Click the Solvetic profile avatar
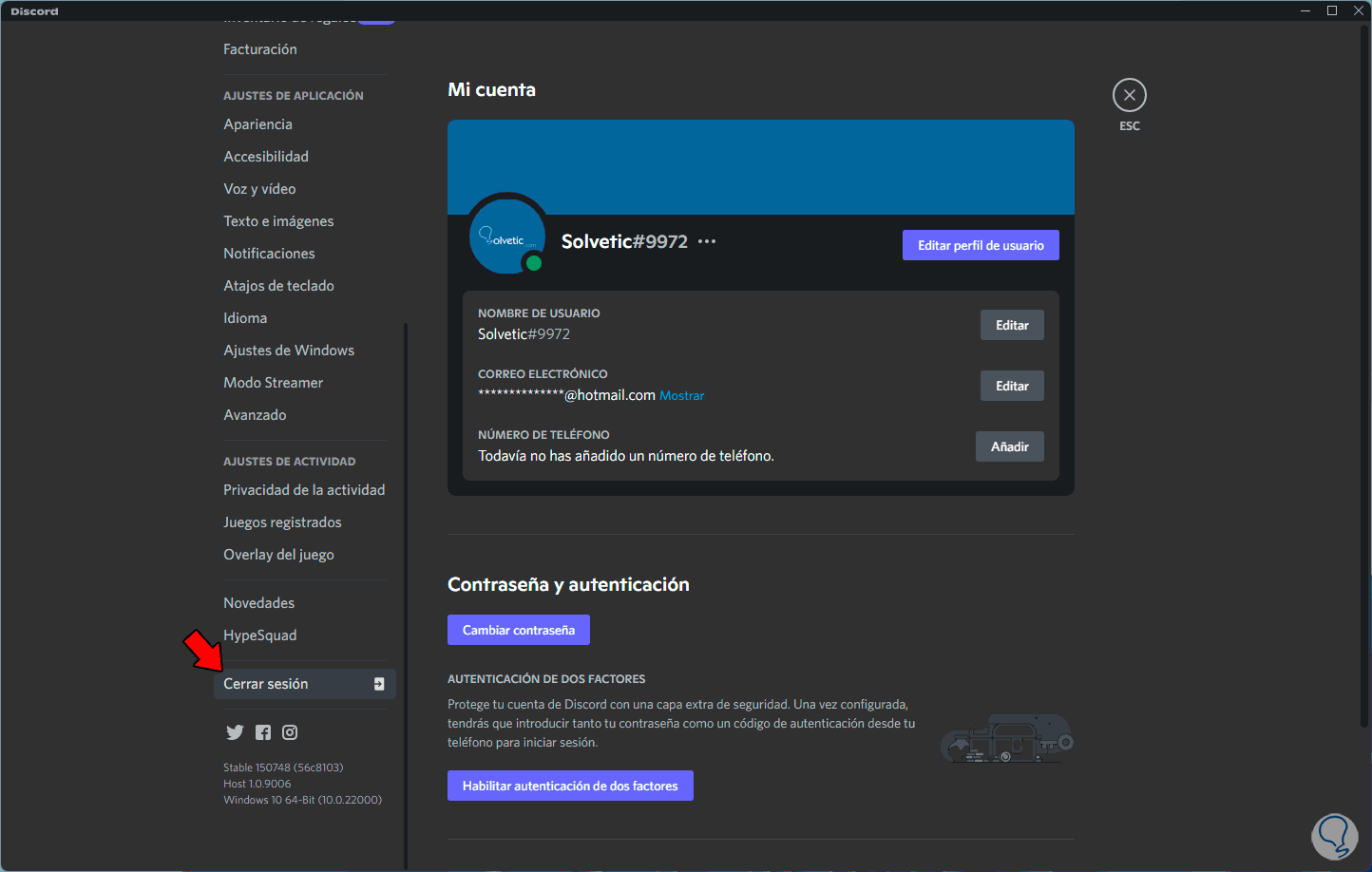 click(507, 237)
